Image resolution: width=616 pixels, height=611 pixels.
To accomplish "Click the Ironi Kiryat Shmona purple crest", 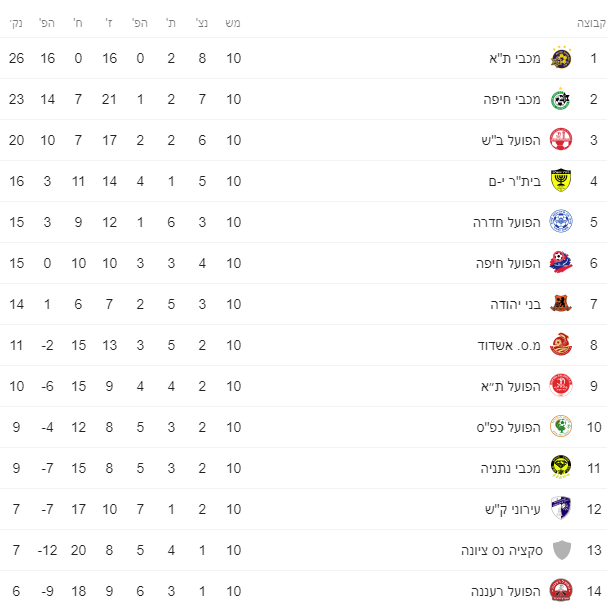I will coord(561,509).
